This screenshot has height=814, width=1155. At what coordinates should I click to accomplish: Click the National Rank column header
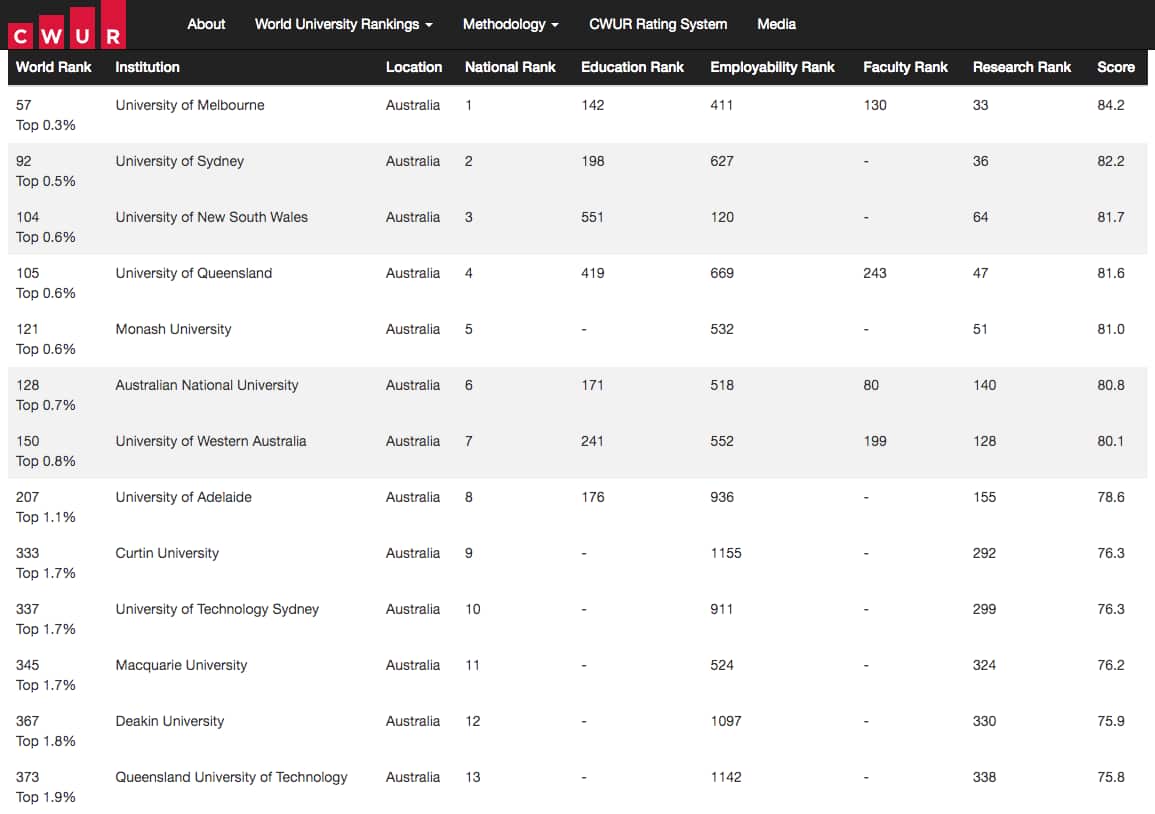pyautogui.click(x=510, y=67)
